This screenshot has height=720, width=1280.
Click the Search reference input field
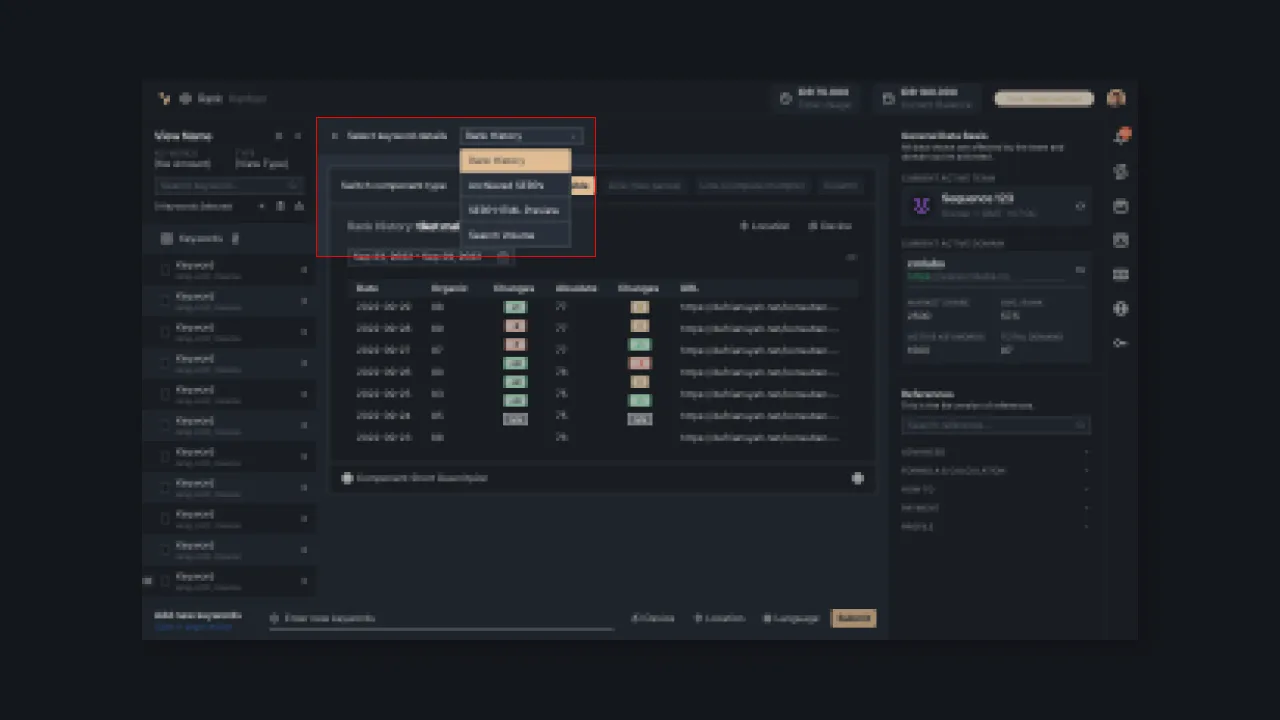coord(995,425)
